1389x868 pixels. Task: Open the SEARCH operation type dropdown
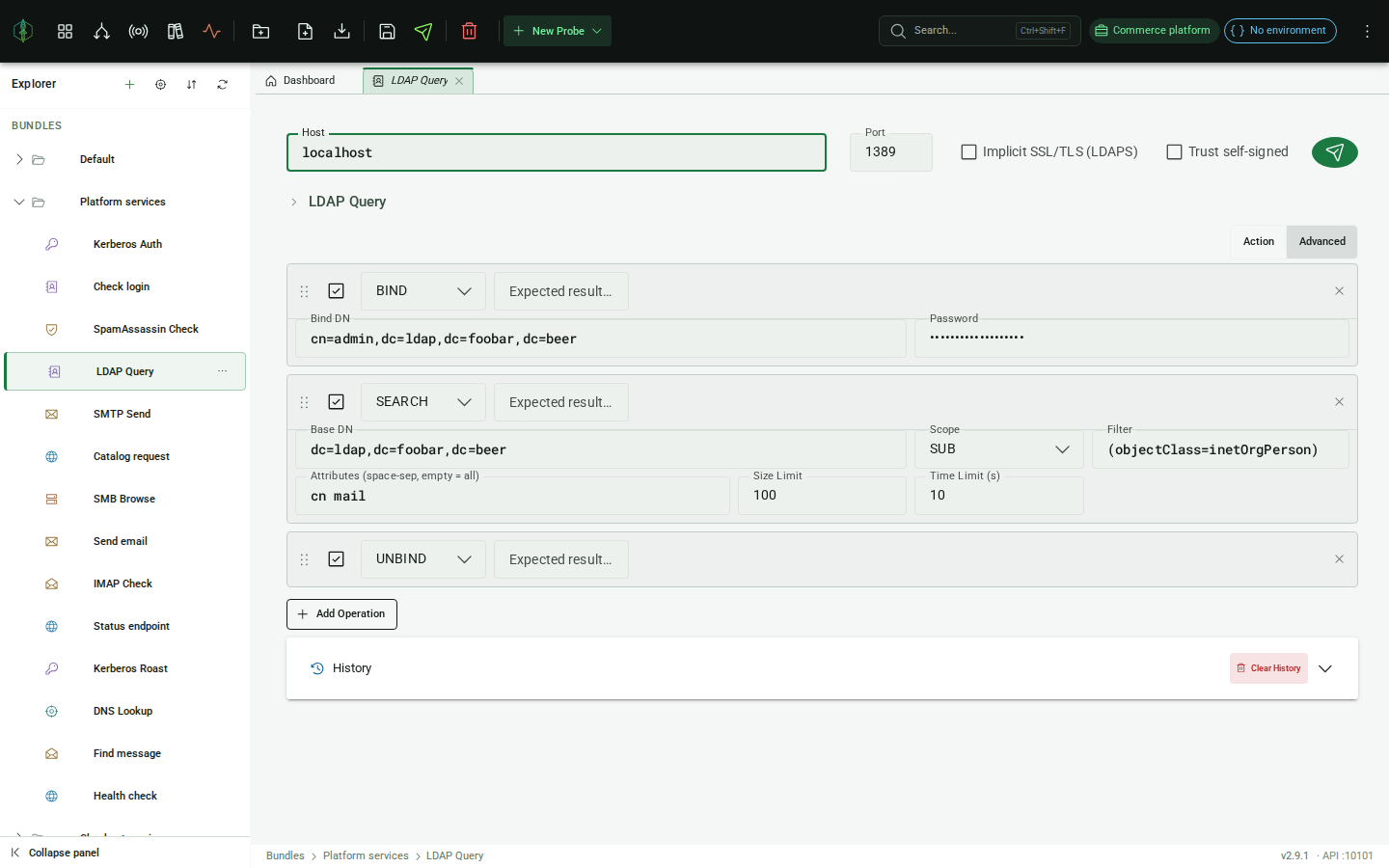pyautogui.click(x=422, y=402)
